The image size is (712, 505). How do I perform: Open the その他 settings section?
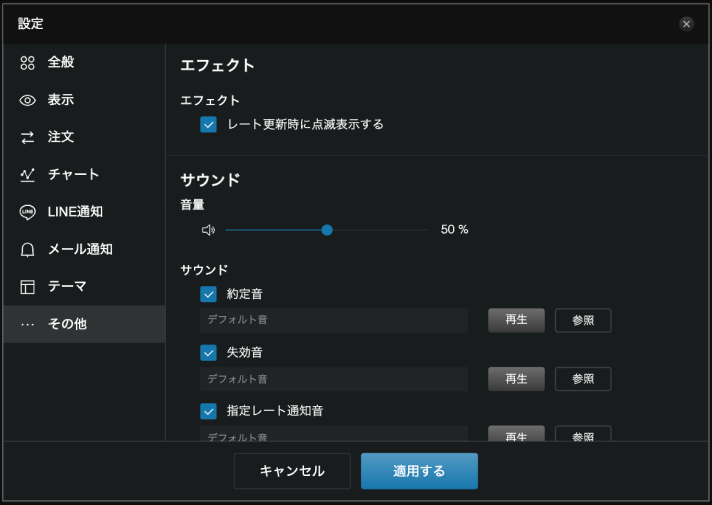pos(67,324)
